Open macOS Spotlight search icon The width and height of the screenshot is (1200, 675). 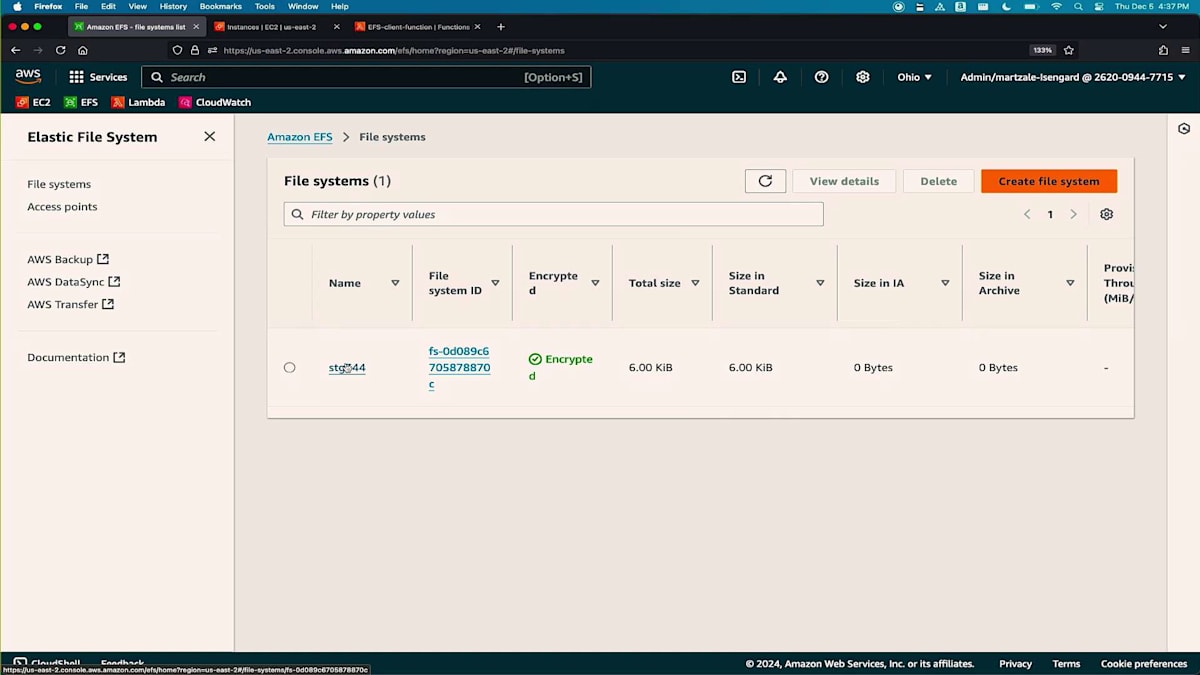[1078, 6]
